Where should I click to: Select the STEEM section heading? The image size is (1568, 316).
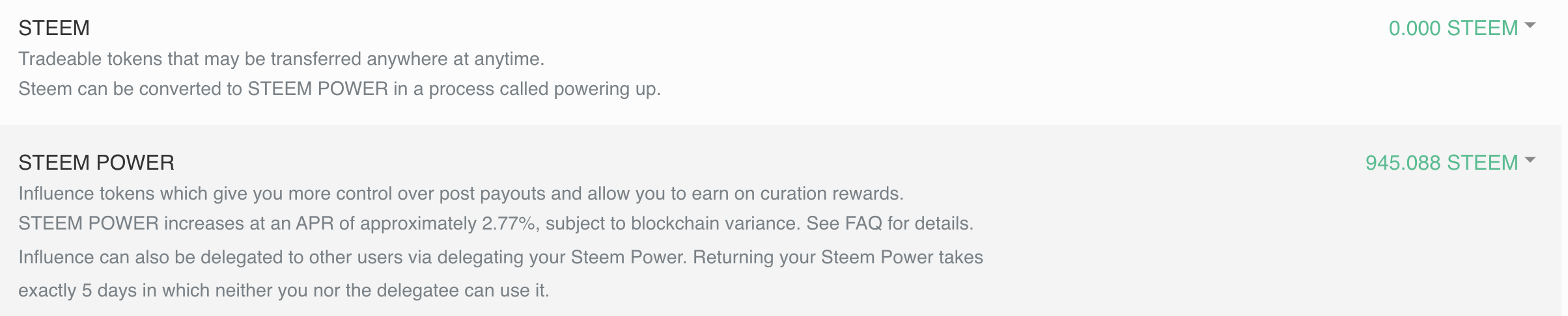tap(54, 28)
